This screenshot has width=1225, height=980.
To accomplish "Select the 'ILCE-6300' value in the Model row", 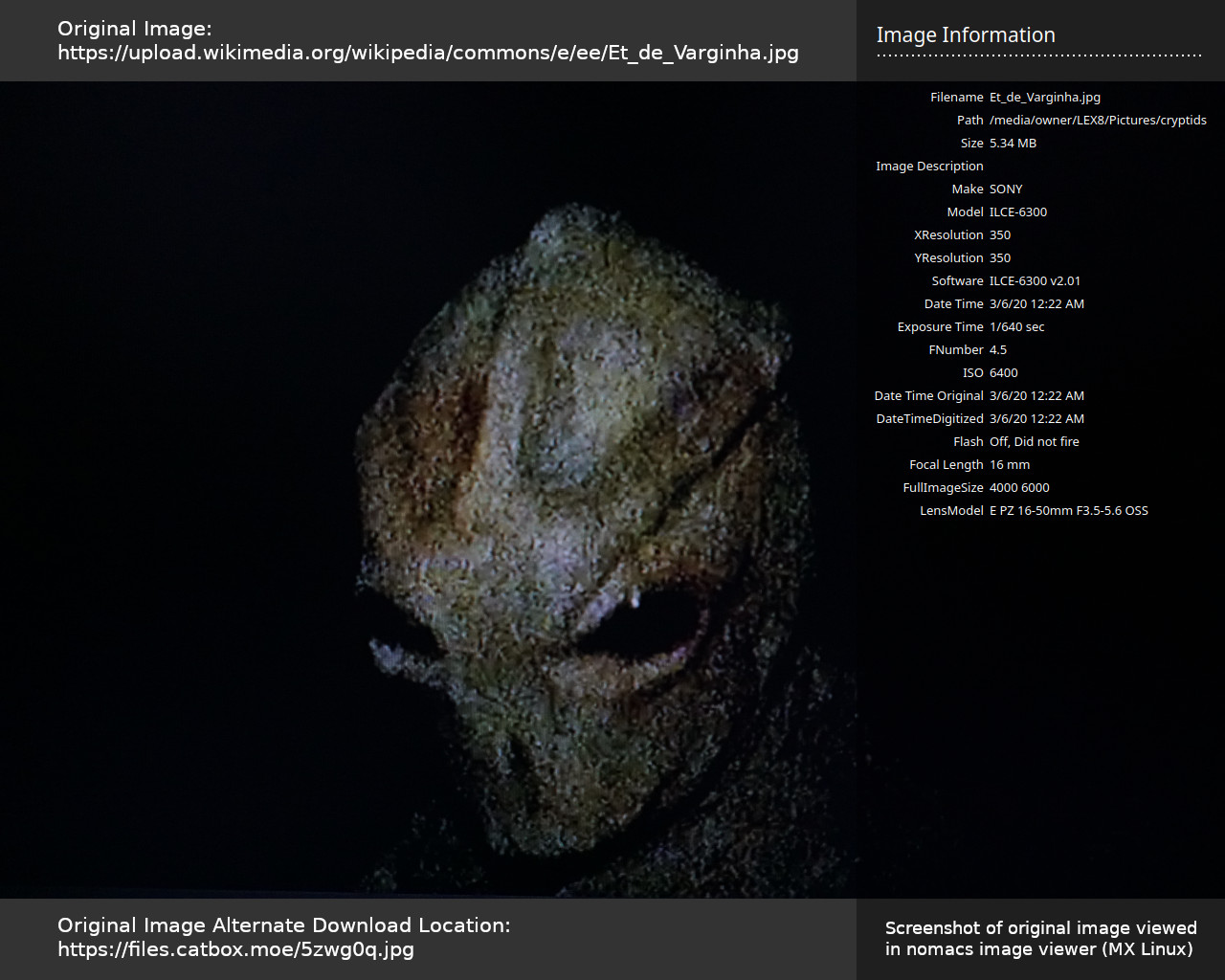I will point(1018,212).
